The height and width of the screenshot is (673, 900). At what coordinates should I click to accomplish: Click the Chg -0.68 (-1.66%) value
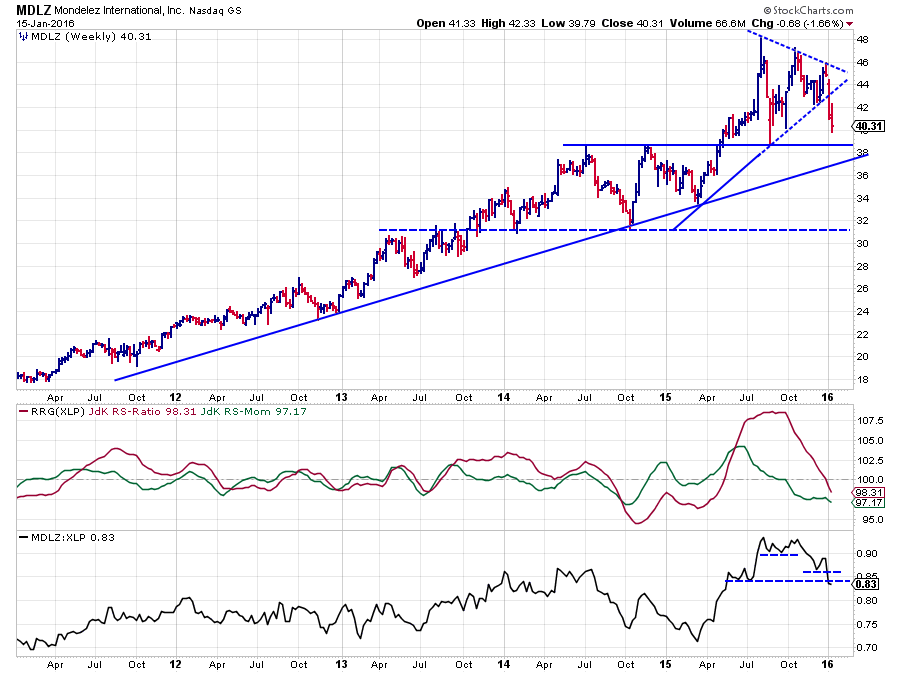click(797, 24)
